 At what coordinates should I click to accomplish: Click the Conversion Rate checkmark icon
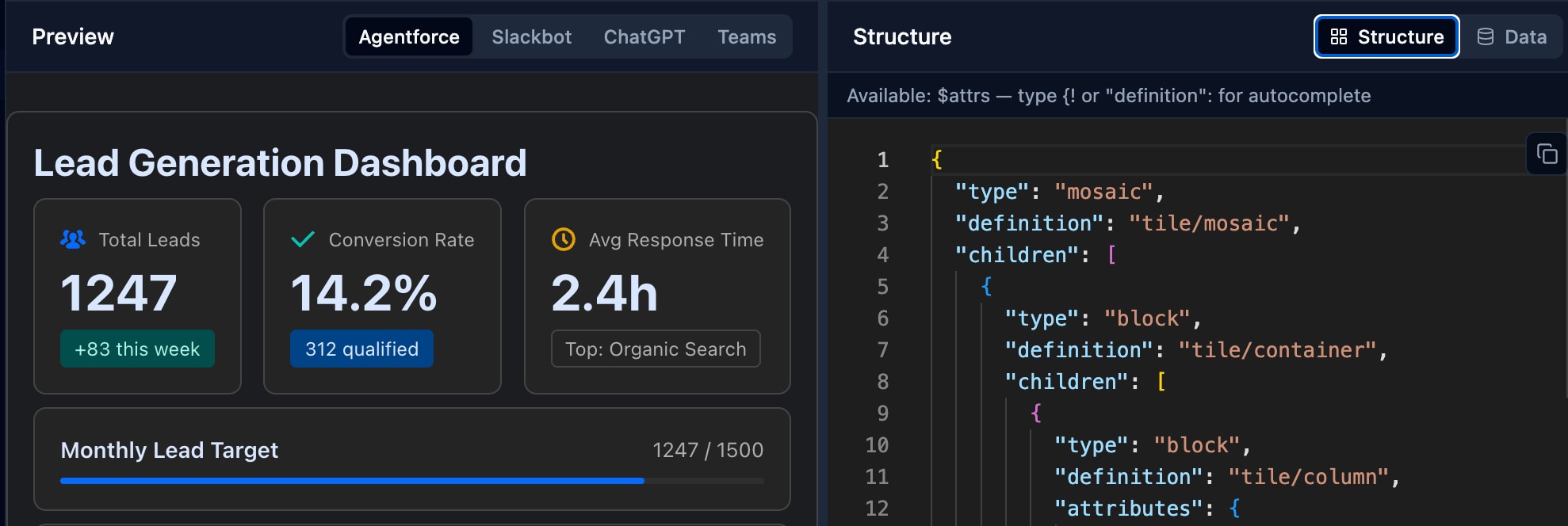click(303, 239)
